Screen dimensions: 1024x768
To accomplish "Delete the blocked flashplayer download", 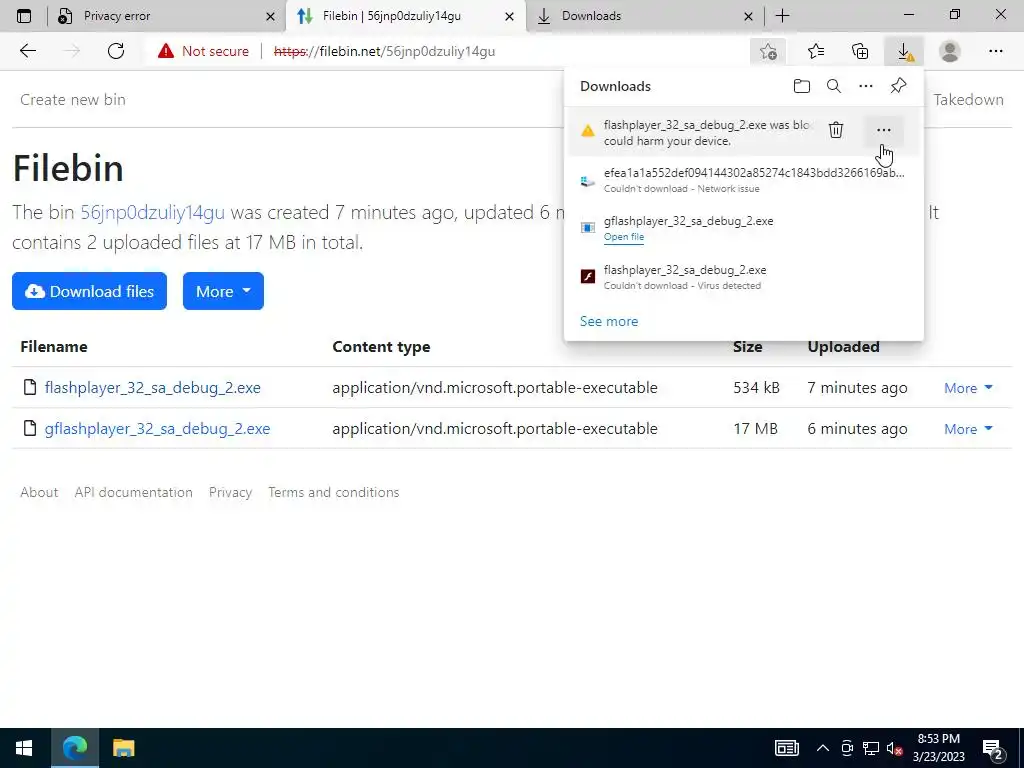I will (836, 130).
